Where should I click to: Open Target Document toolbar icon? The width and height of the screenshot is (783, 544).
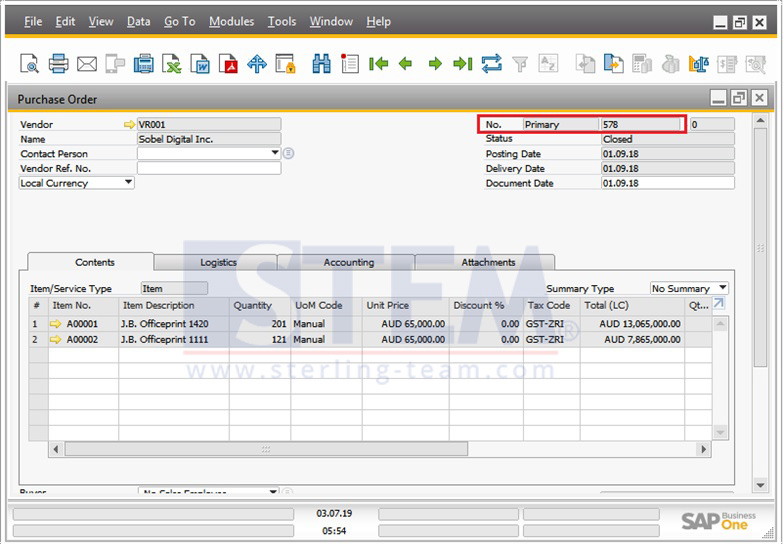pos(613,64)
